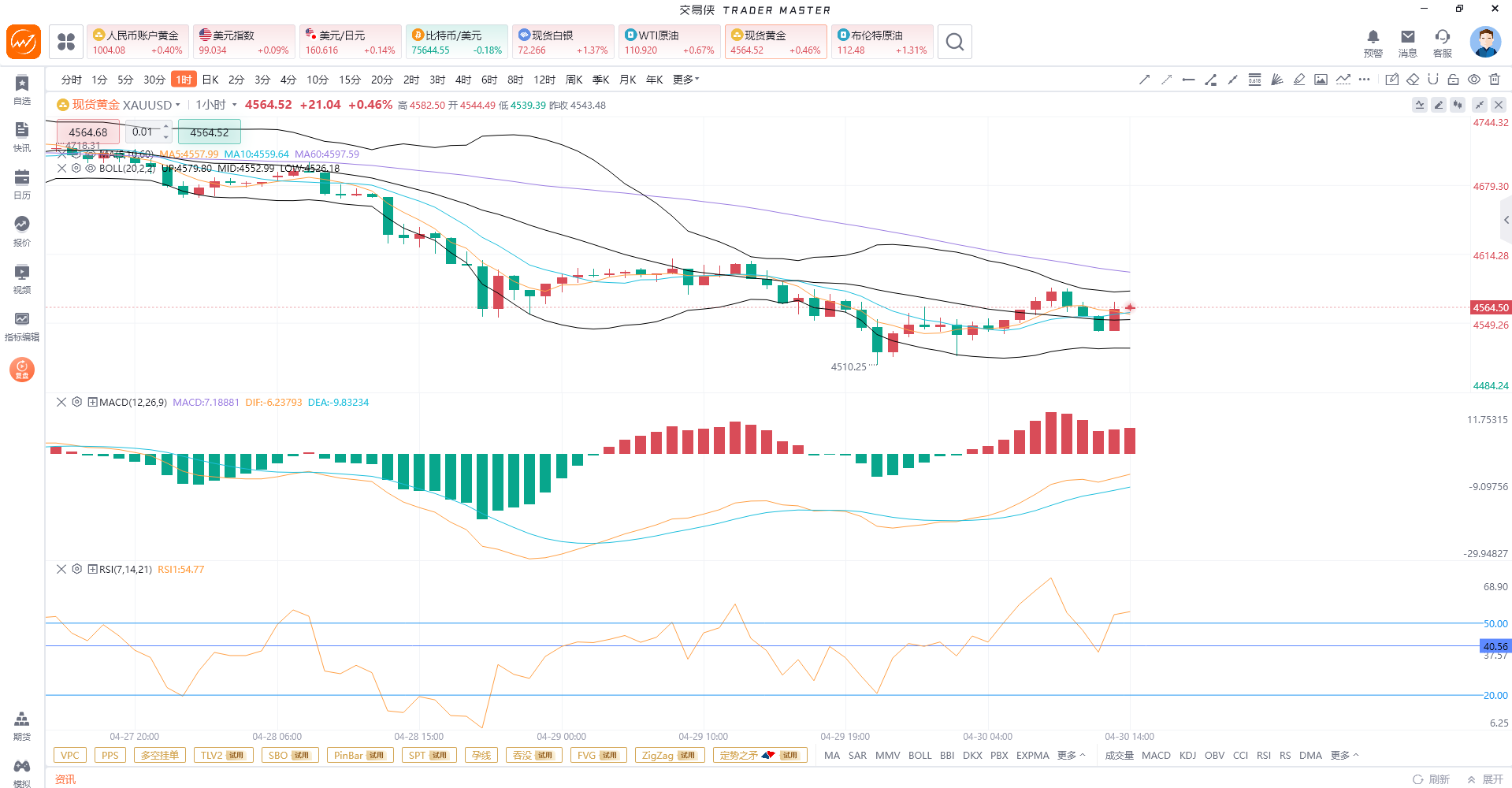The height and width of the screenshot is (788, 1512).
Task: Click the trash icon to delete drawings
Action: pyautogui.click(x=1495, y=80)
